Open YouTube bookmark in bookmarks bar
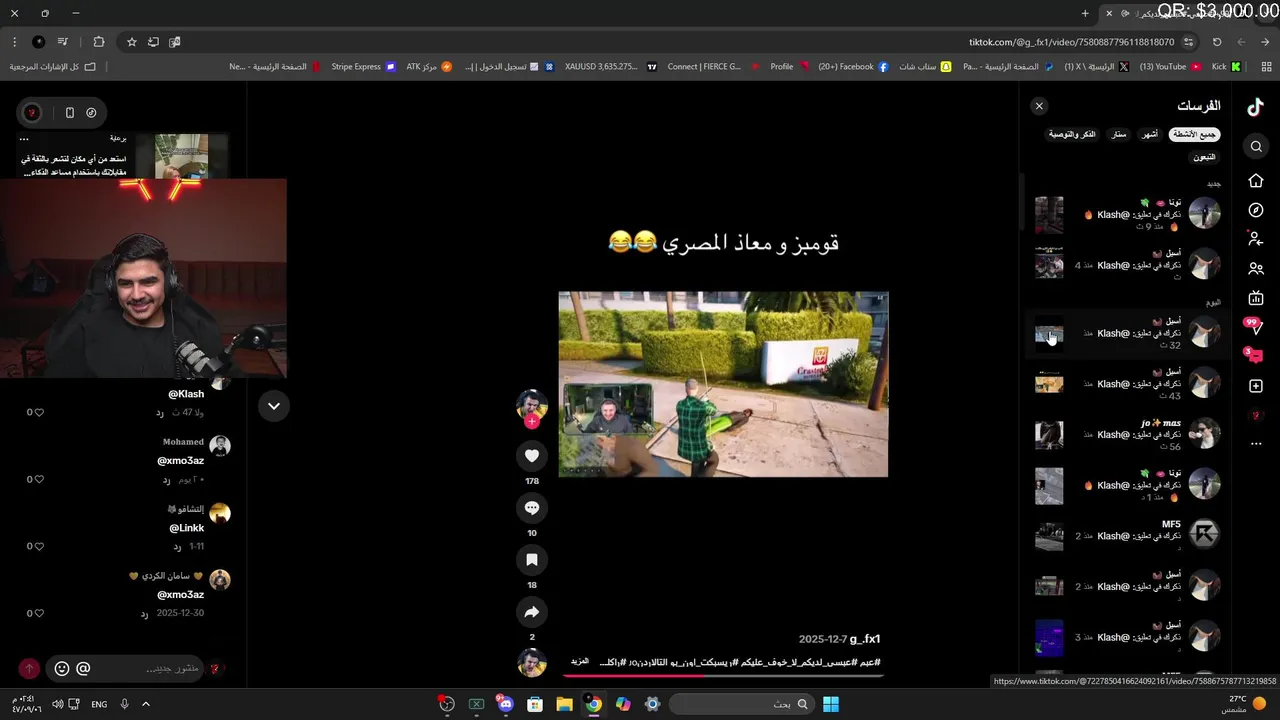Viewport: 1280px width, 720px height. point(1170,67)
